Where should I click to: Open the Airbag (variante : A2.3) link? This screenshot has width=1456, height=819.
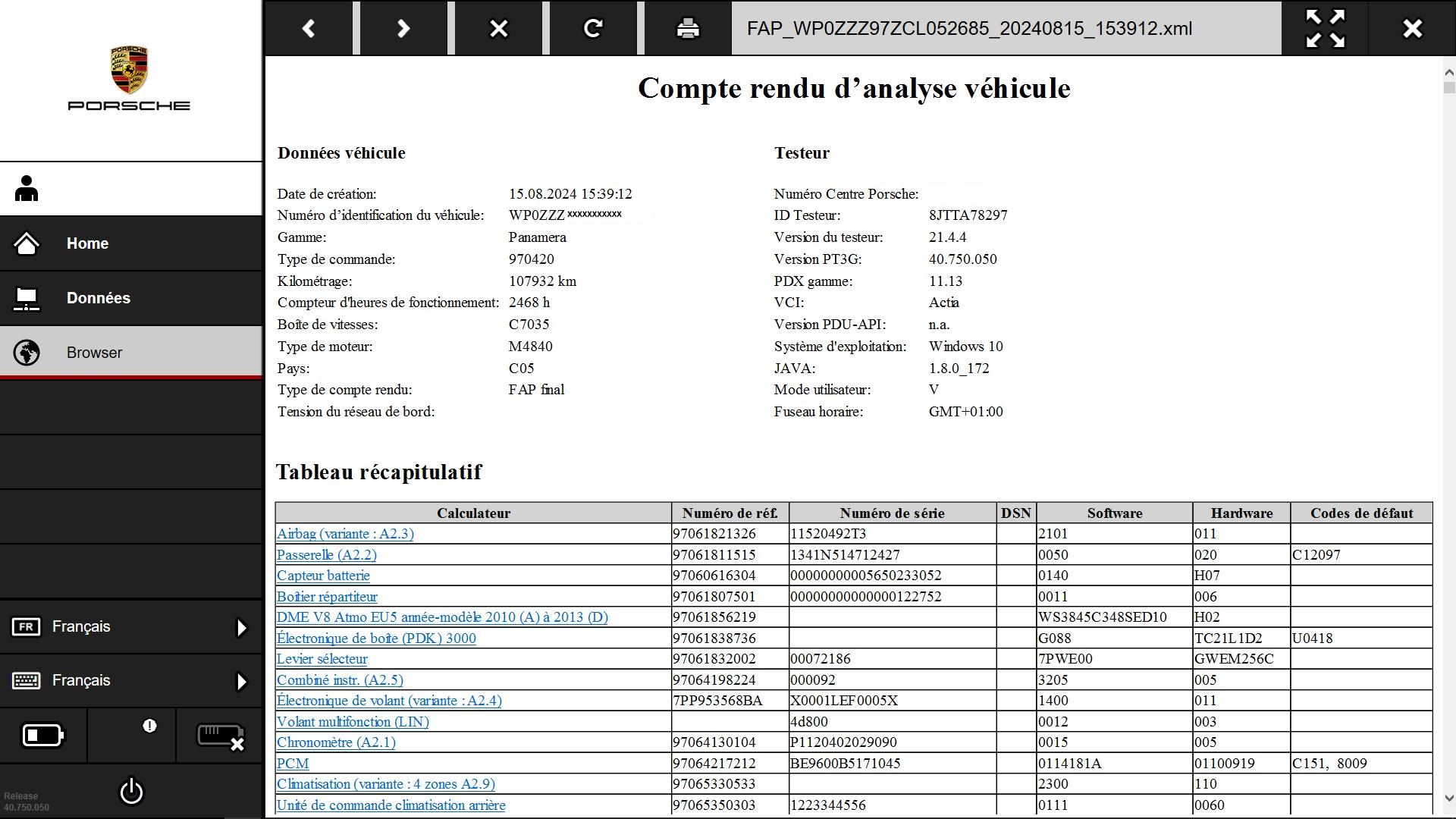click(345, 534)
